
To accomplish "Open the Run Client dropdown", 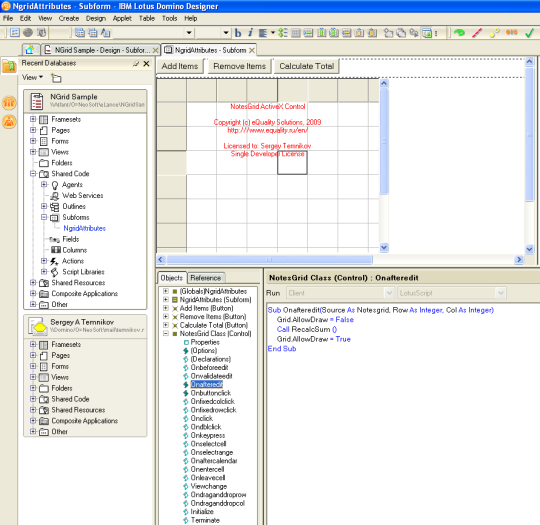I will pos(389,293).
